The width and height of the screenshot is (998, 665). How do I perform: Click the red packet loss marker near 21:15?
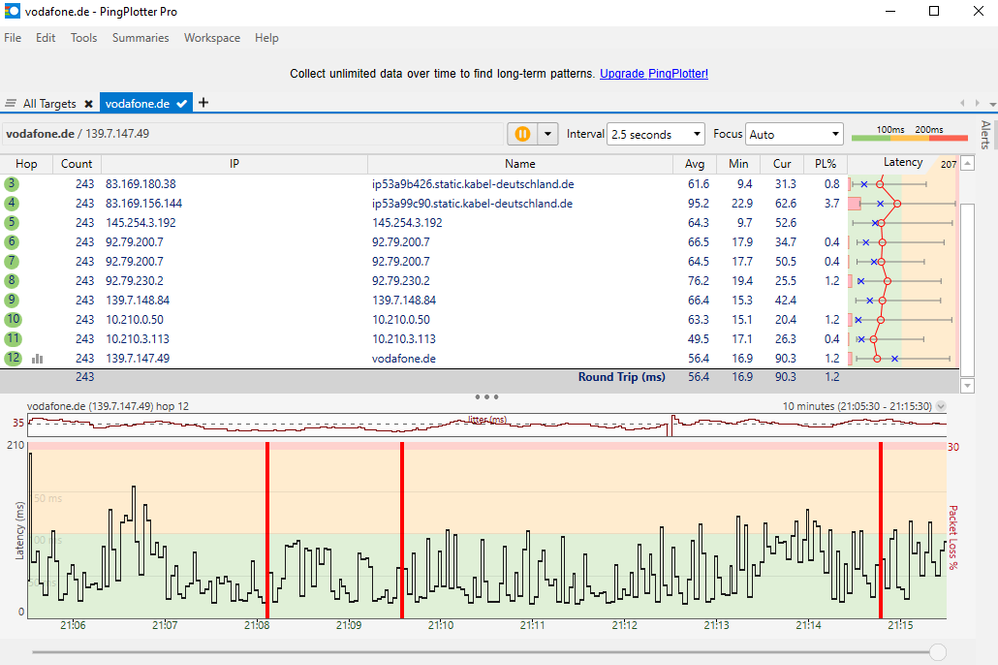coord(880,530)
